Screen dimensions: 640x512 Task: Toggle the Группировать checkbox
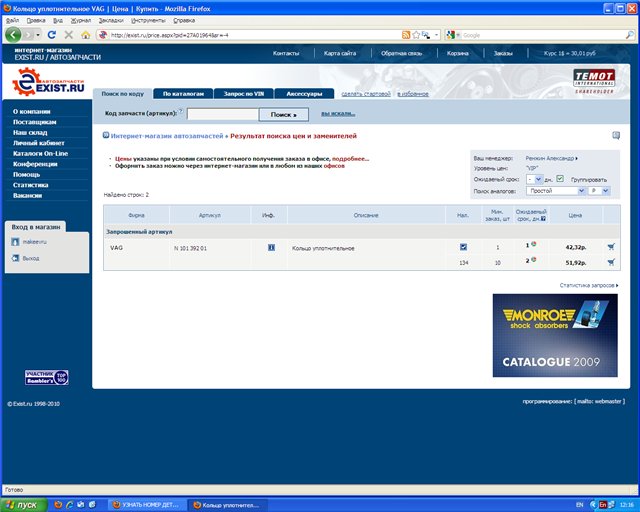(560, 178)
